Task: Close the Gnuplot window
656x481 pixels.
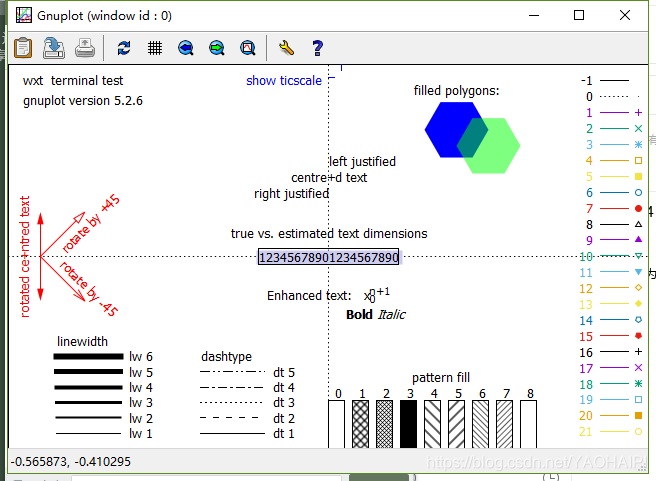Action: (x=625, y=15)
